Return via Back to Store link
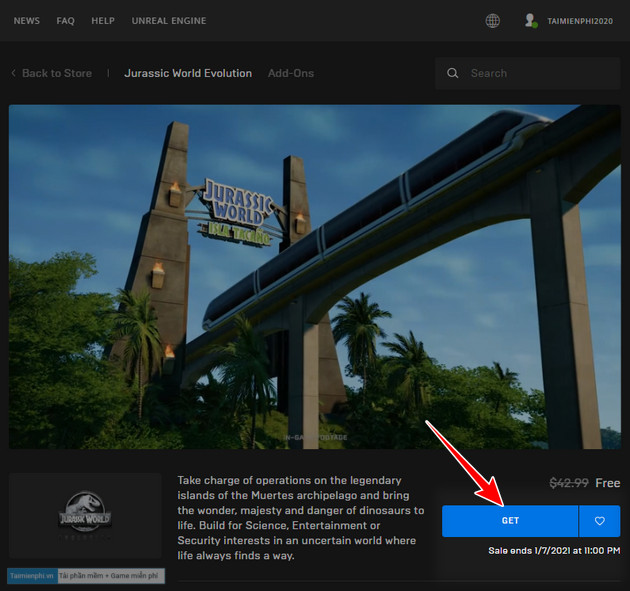This screenshot has width=630, height=591. pyautogui.click(x=57, y=73)
